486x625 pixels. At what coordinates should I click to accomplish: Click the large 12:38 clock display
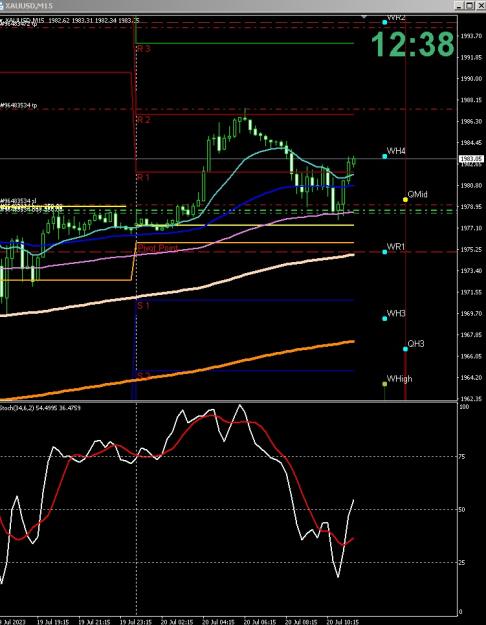pos(413,44)
